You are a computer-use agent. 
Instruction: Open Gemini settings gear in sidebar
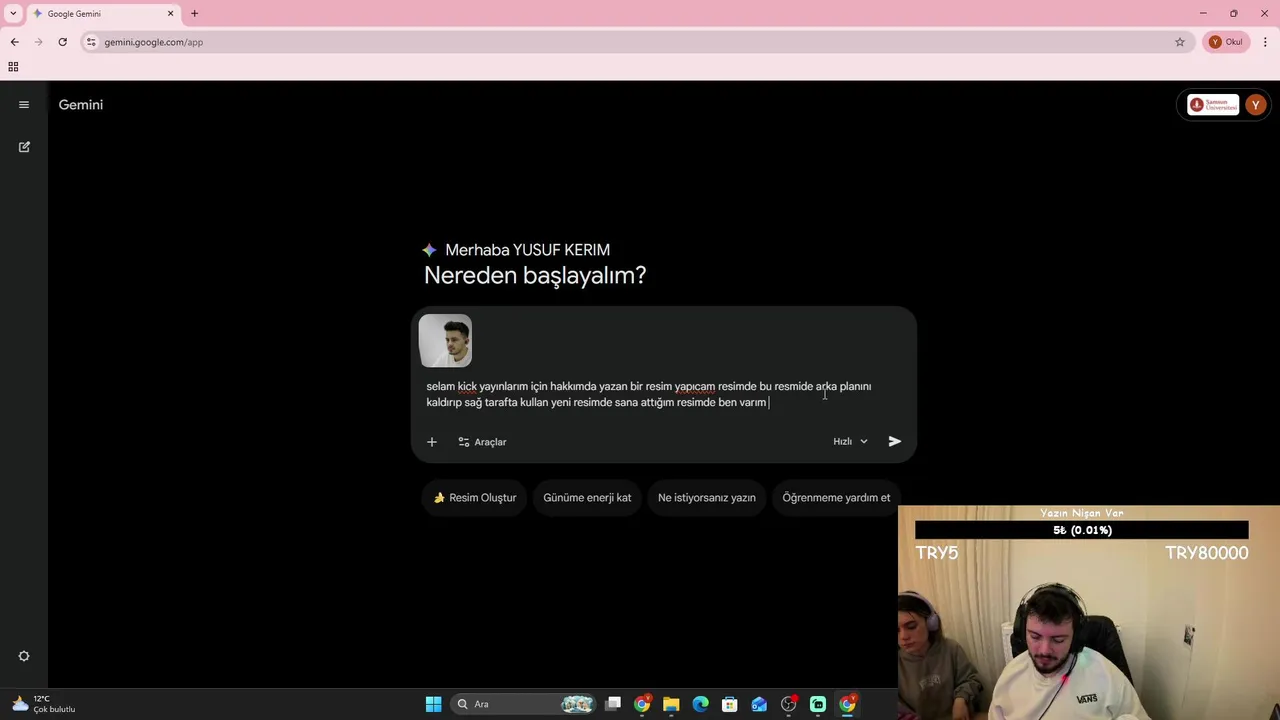pos(24,656)
